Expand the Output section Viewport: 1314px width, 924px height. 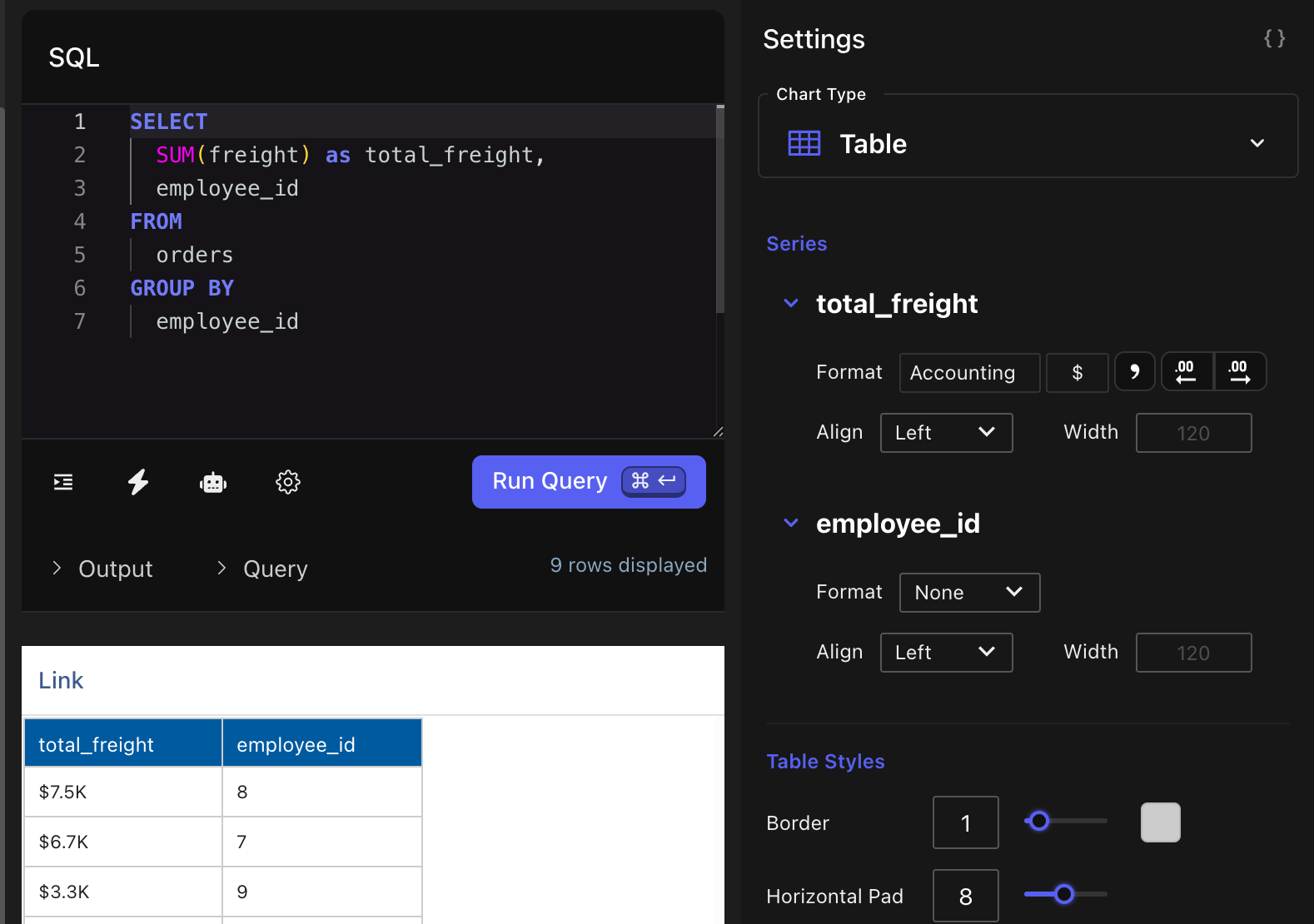click(103, 569)
